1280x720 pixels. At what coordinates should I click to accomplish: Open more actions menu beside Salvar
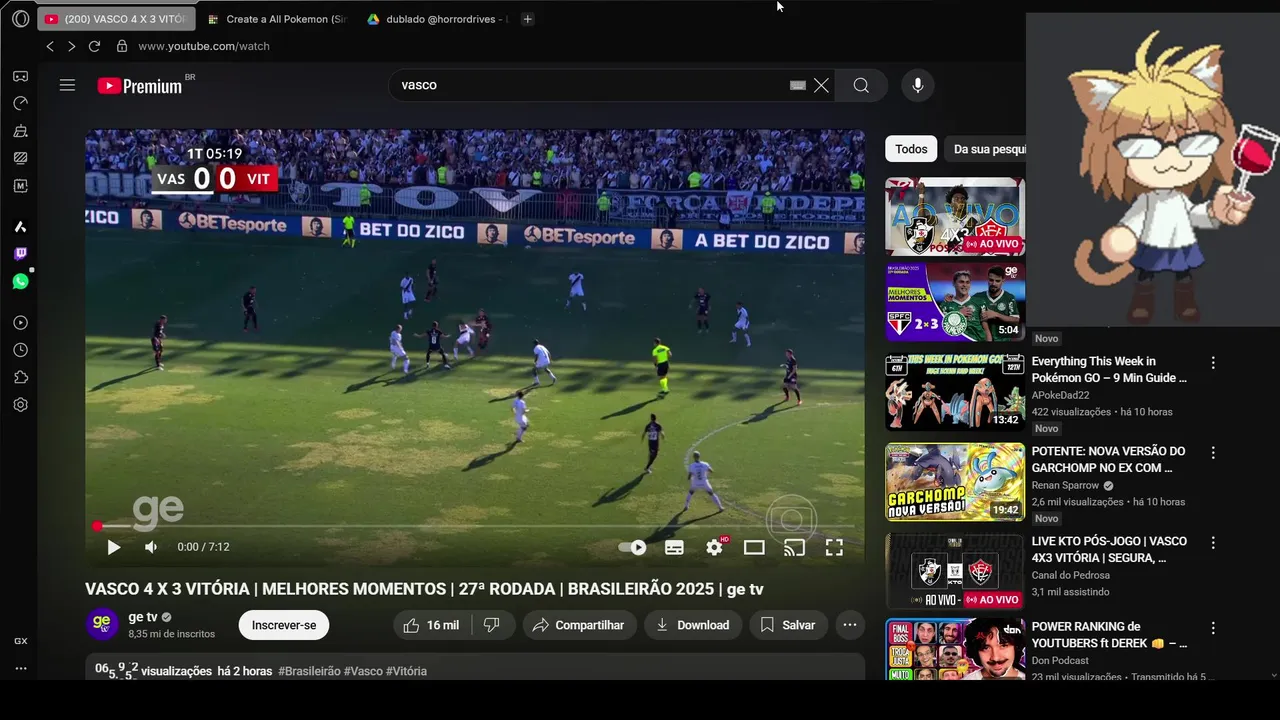coord(850,625)
